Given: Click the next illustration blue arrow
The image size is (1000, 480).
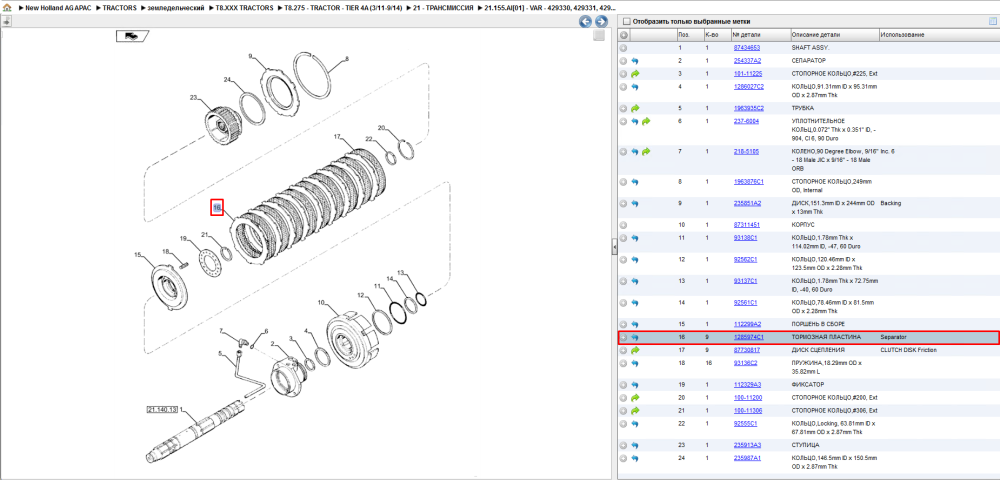Looking at the screenshot, I should (600, 22).
